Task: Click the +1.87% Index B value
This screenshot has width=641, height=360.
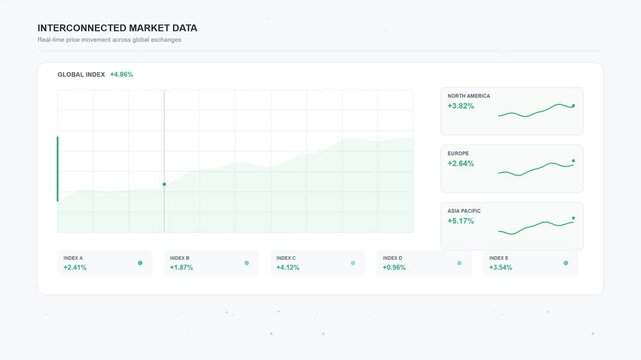Action: (x=181, y=268)
